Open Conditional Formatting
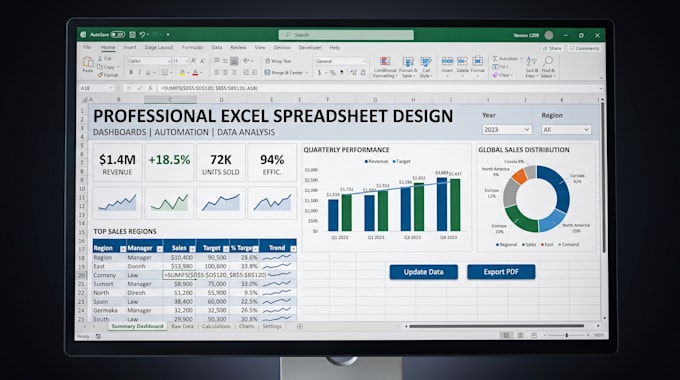Image resolution: width=680 pixels, height=380 pixels. pyautogui.click(x=385, y=67)
